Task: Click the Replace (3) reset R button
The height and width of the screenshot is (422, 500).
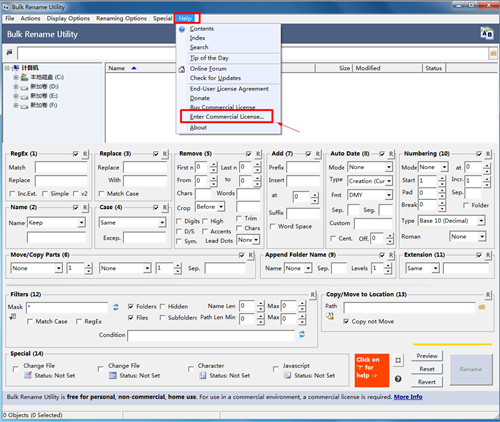Action: (x=165, y=154)
